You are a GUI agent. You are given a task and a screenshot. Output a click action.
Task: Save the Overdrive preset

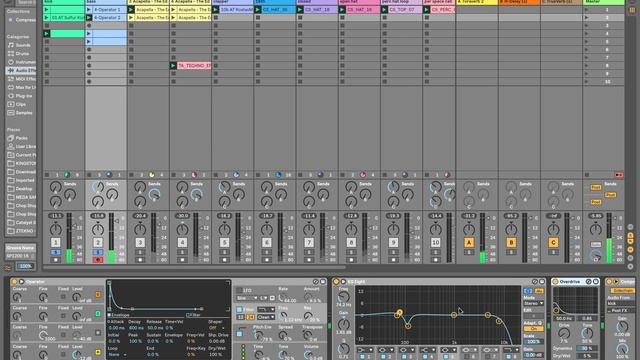tap(596, 282)
